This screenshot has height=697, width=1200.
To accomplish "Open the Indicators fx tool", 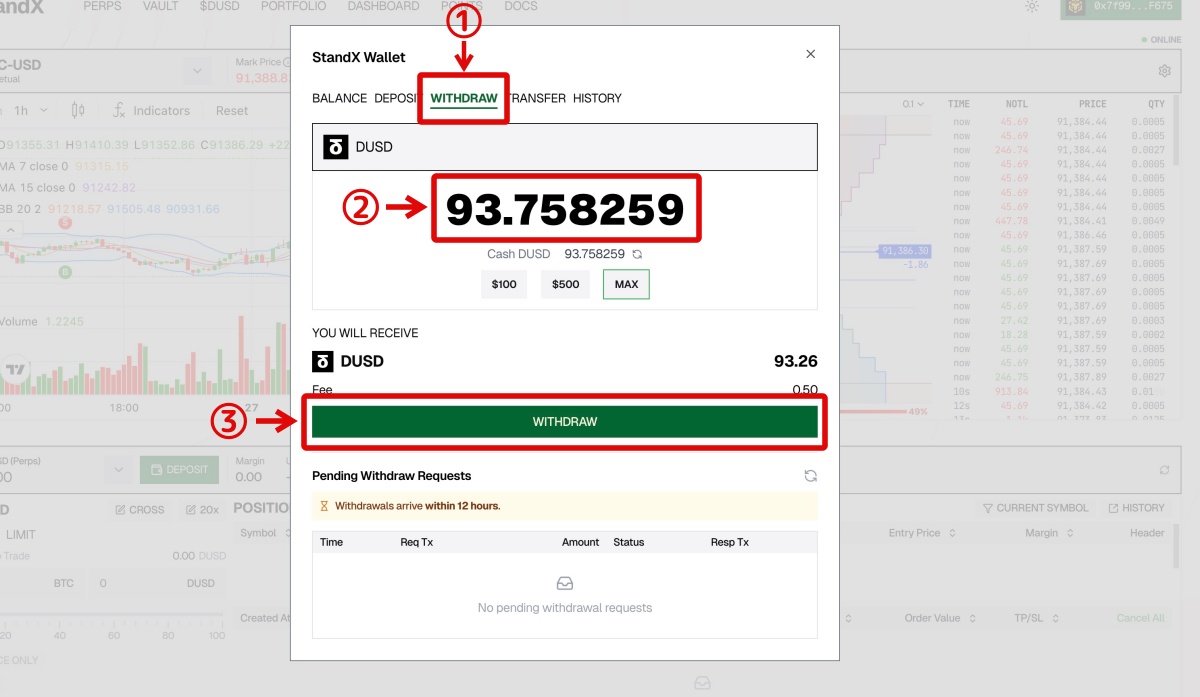I will (151, 111).
